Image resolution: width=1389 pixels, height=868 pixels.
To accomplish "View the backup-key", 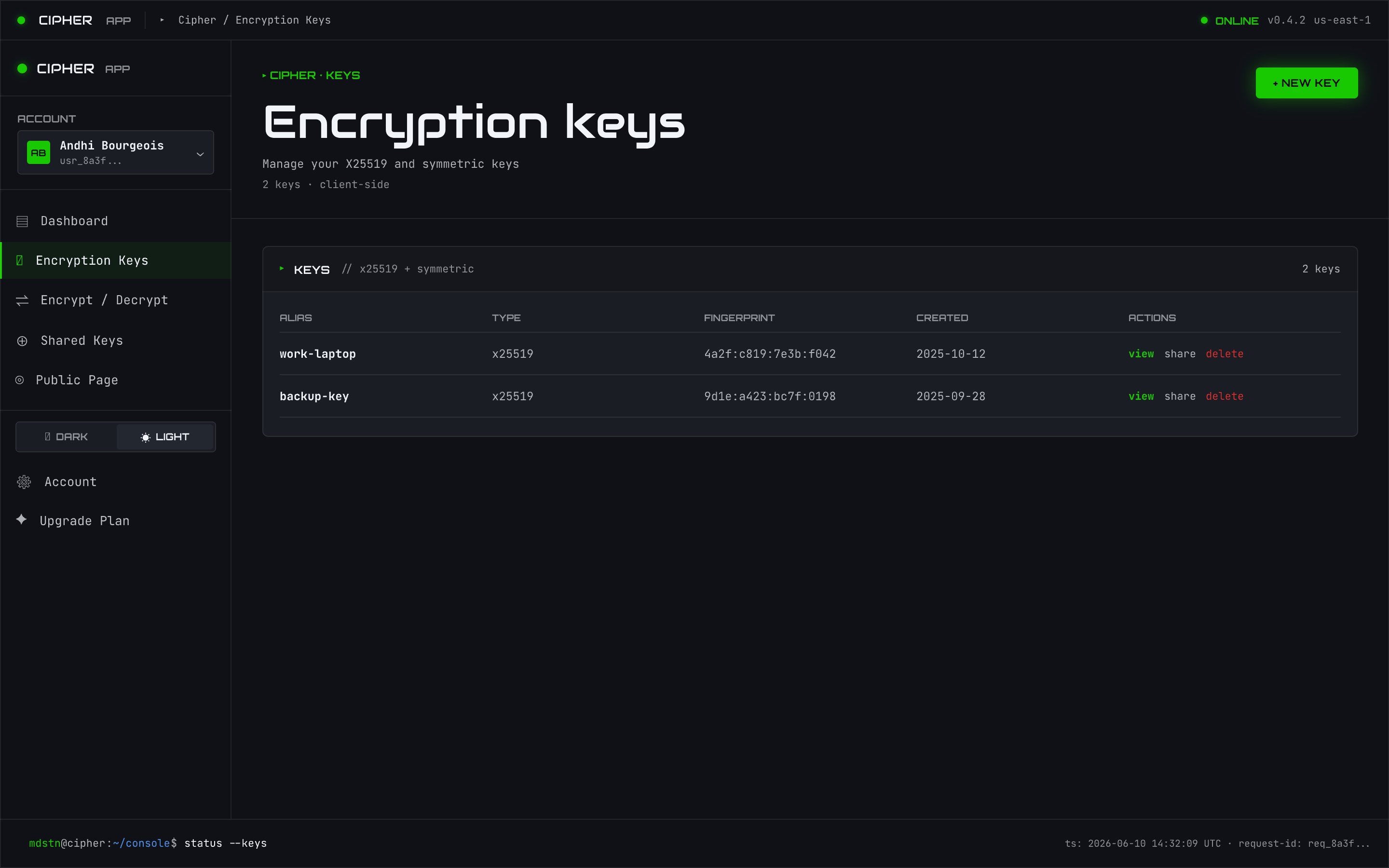I will point(1141,396).
